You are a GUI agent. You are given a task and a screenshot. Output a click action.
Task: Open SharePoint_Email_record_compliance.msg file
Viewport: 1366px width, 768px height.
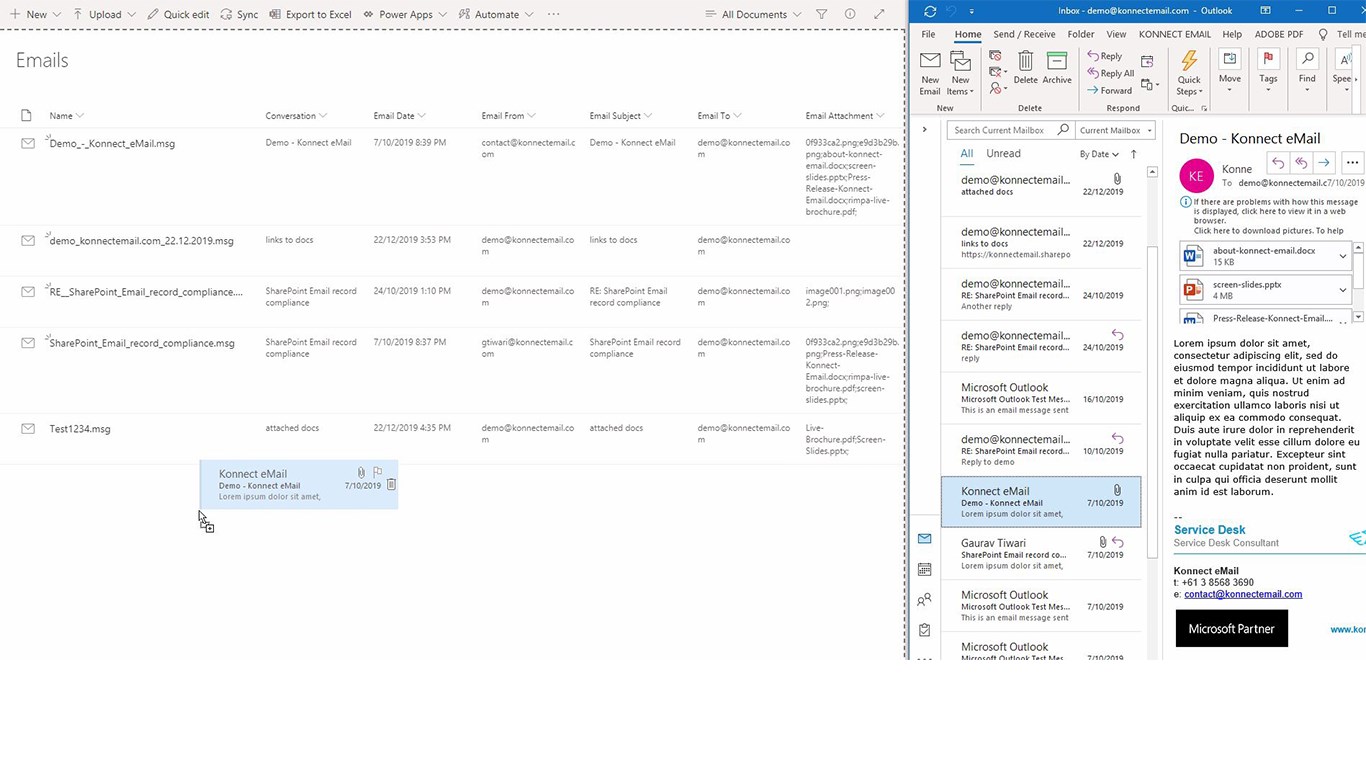(x=142, y=343)
